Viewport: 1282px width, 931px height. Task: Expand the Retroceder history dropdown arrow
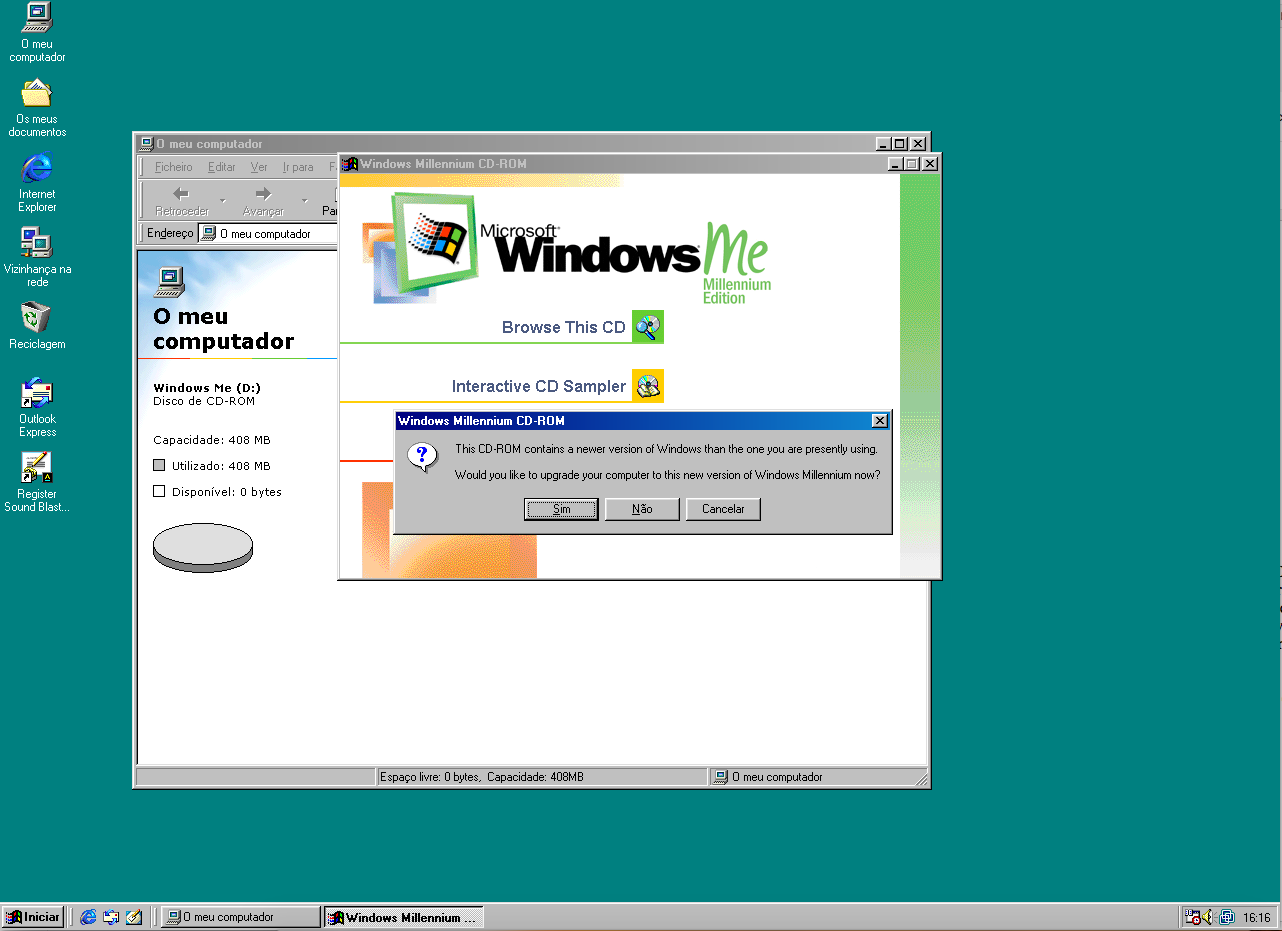point(223,201)
